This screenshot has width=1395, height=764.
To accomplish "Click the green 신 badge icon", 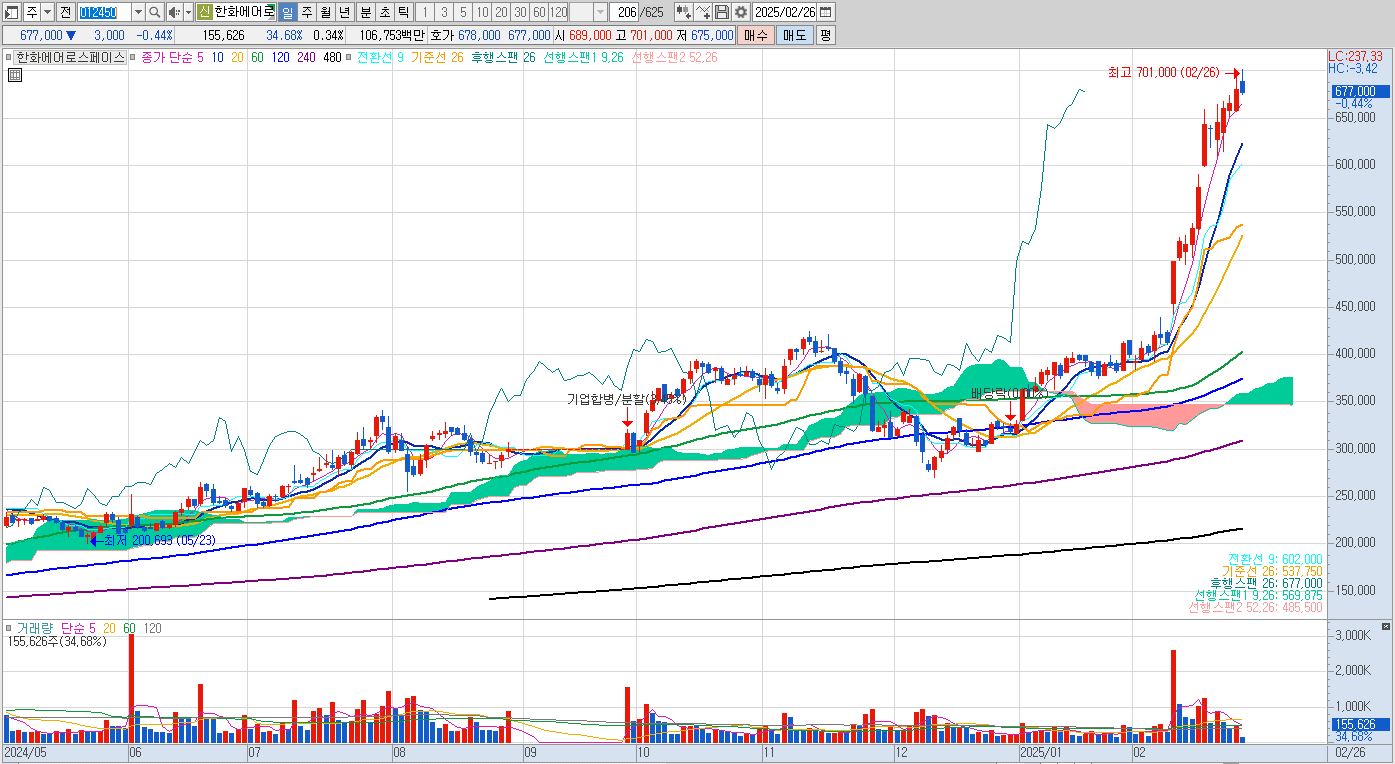I will tap(204, 12).
